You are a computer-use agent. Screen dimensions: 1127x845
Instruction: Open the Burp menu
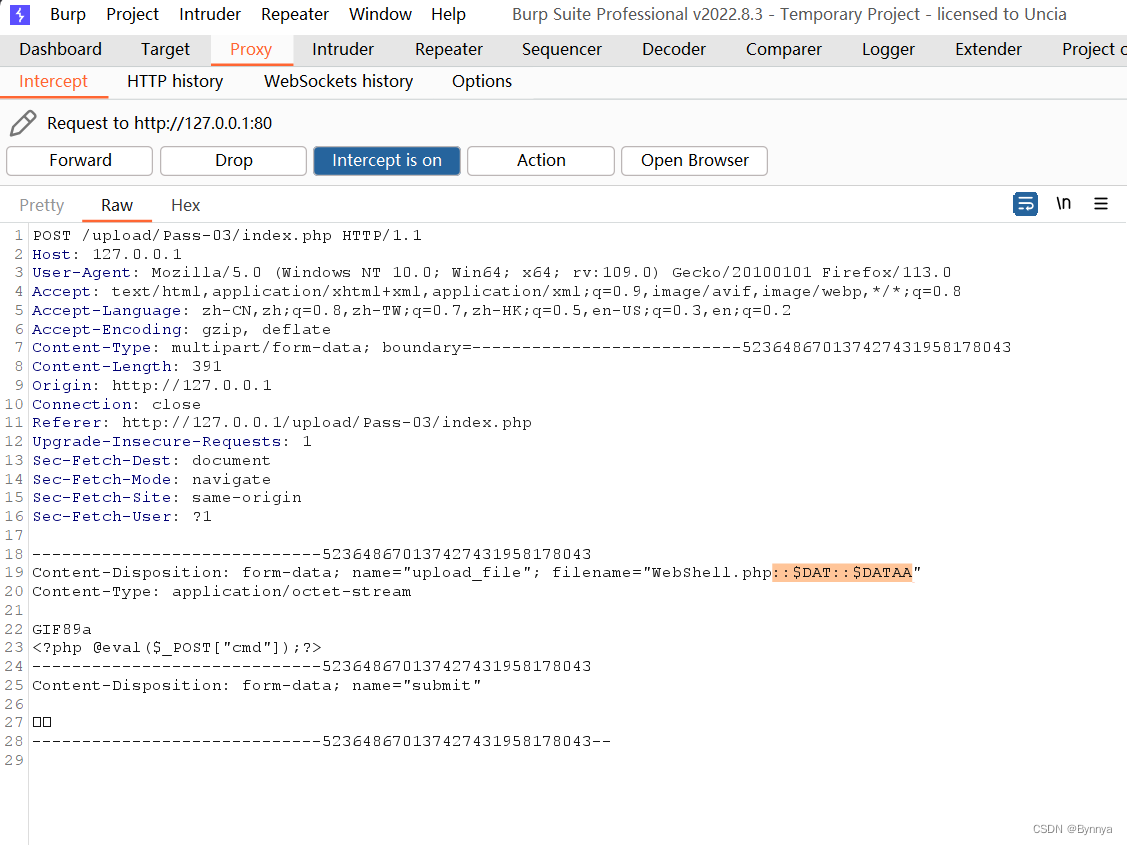pos(68,14)
